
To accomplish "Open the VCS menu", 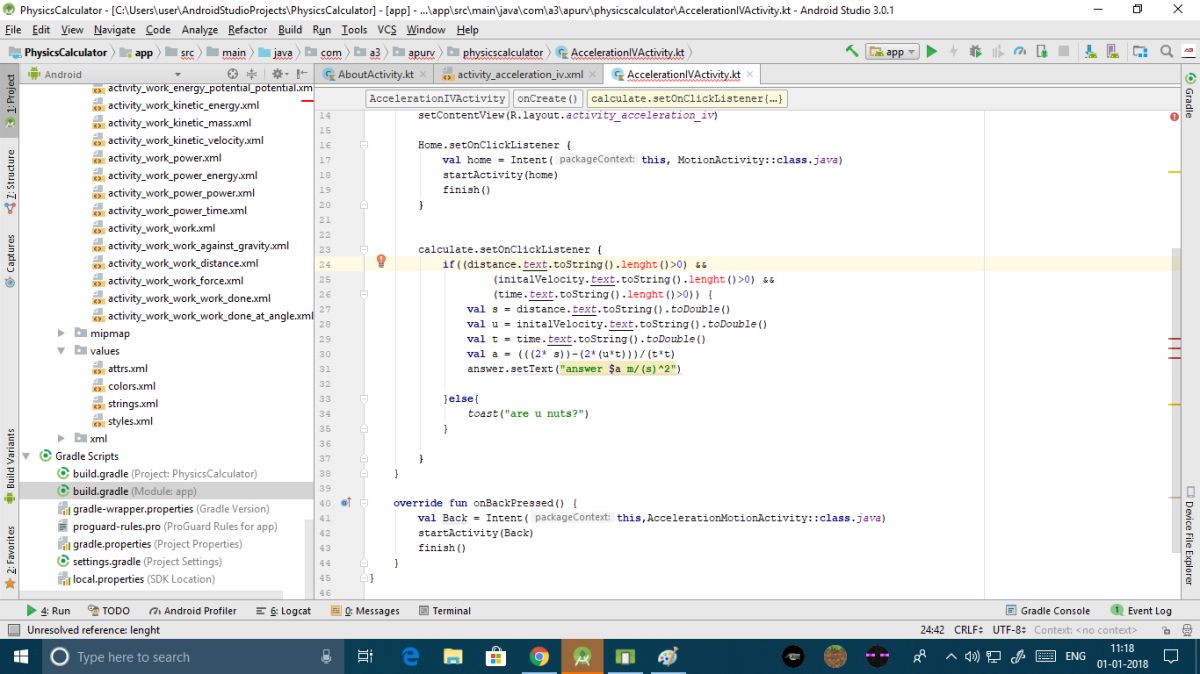I will click(x=387, y=30).
